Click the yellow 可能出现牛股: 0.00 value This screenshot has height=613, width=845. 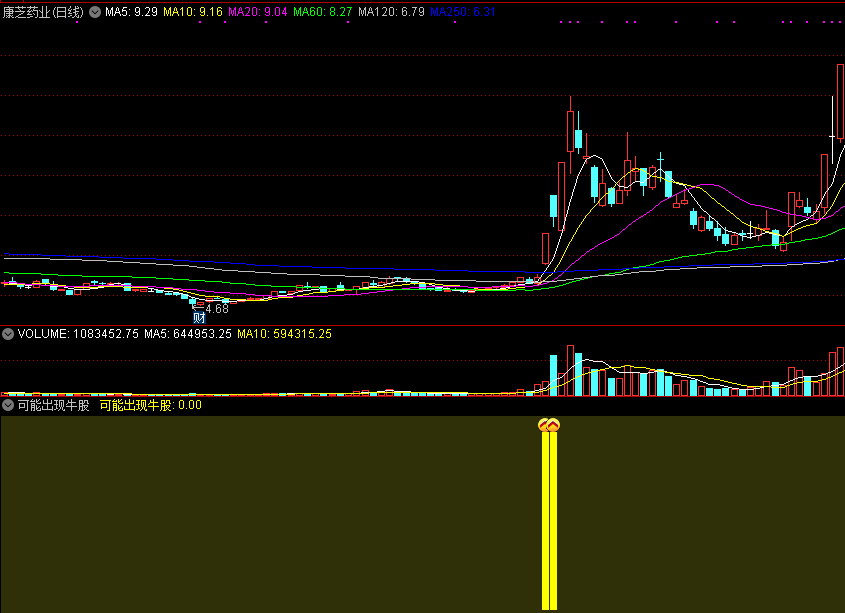tap(151, 405)
